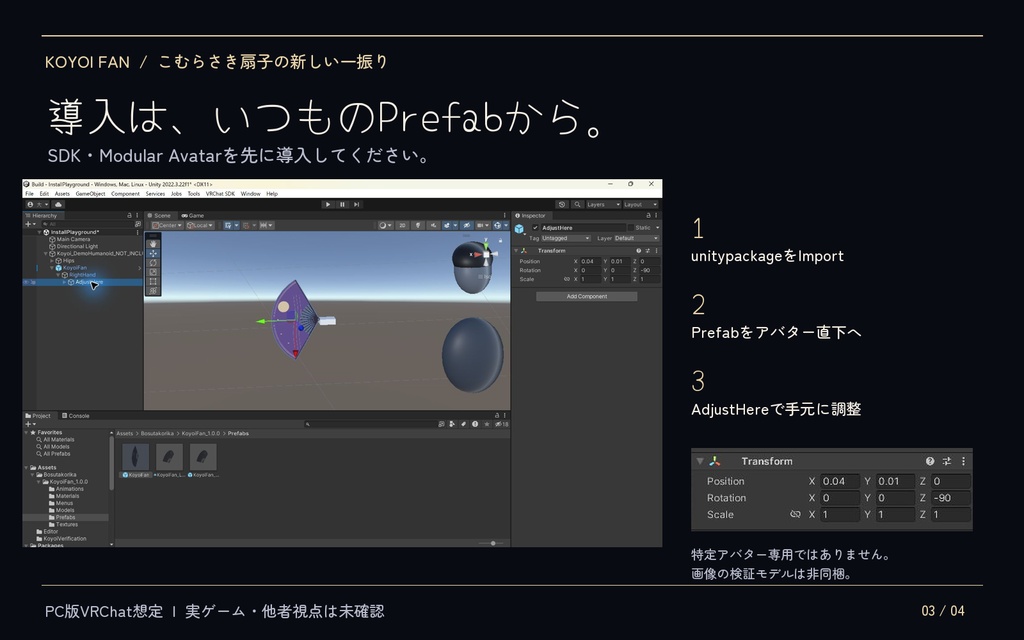
Task: Click the Position X field 0.04
Action: point(590,261)
